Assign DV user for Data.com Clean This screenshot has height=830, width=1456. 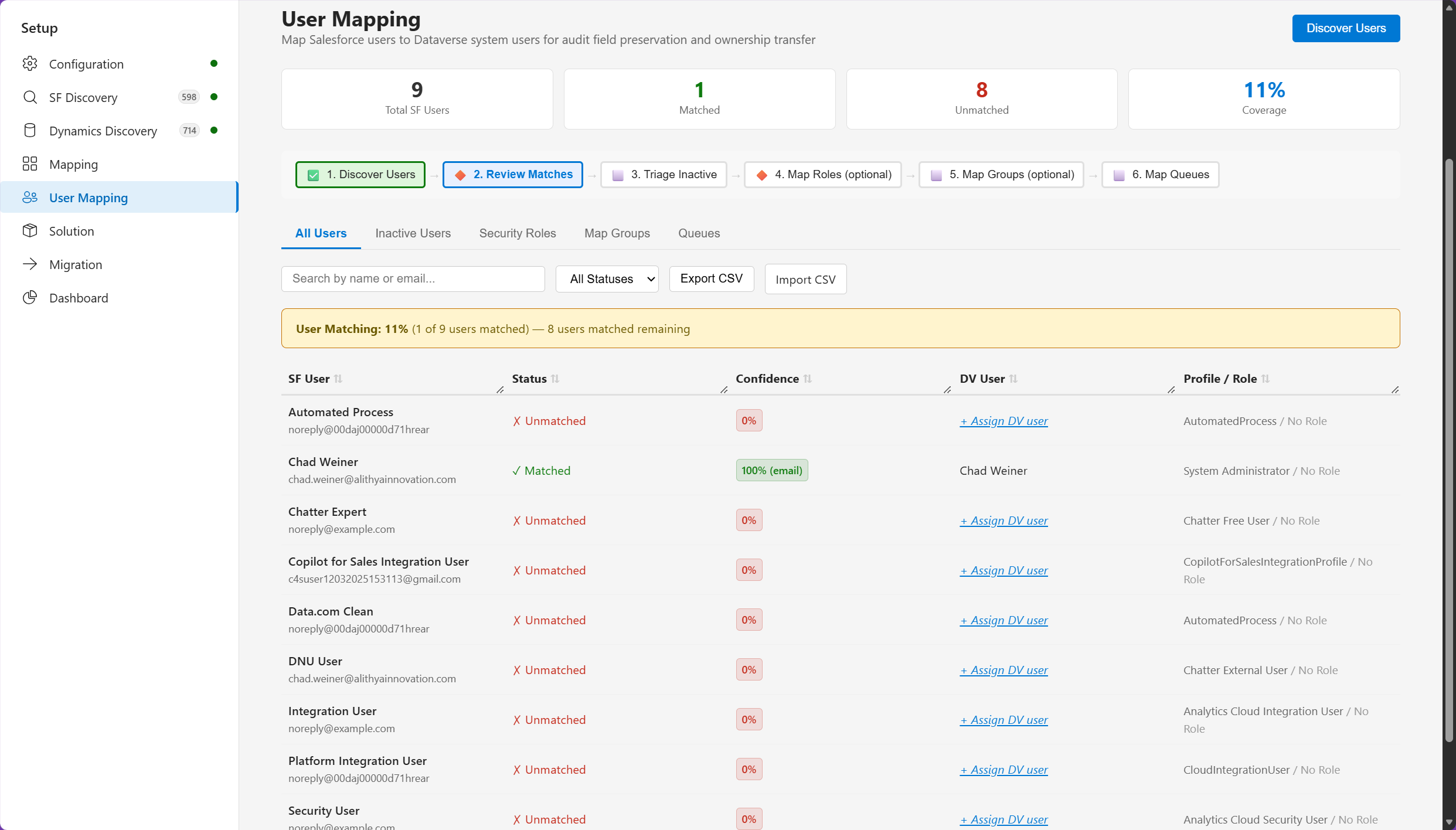(1004, 620)
